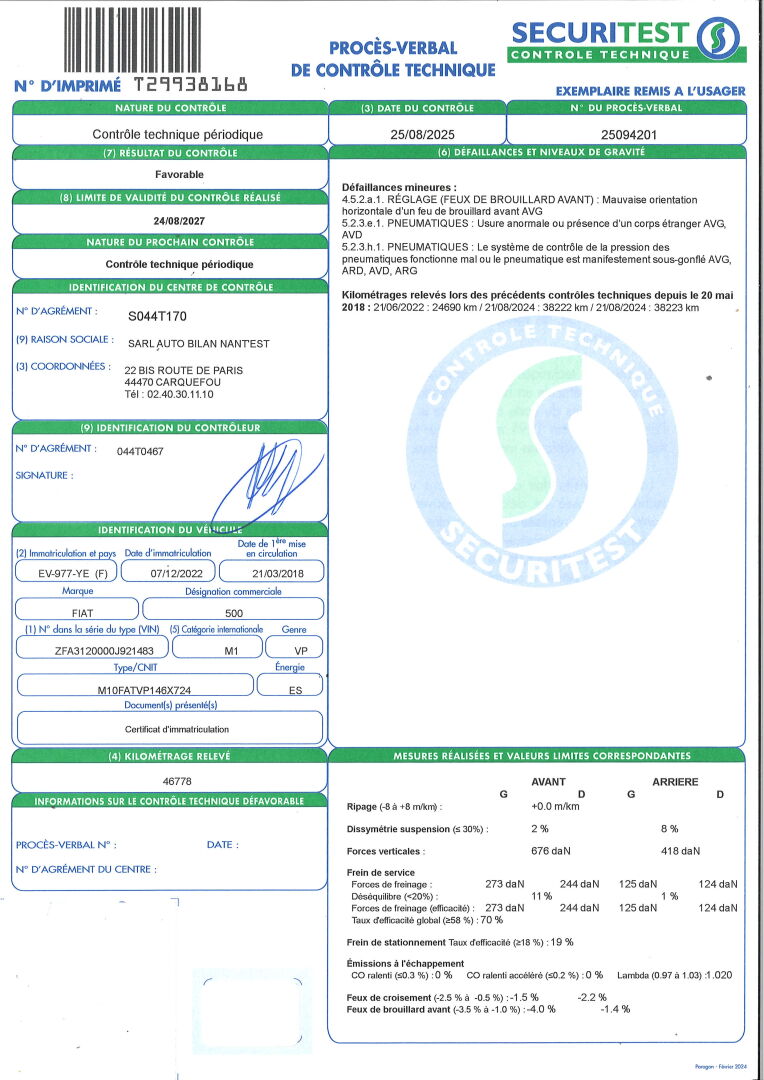Click the result value 'Favorable'

point(179,174)
